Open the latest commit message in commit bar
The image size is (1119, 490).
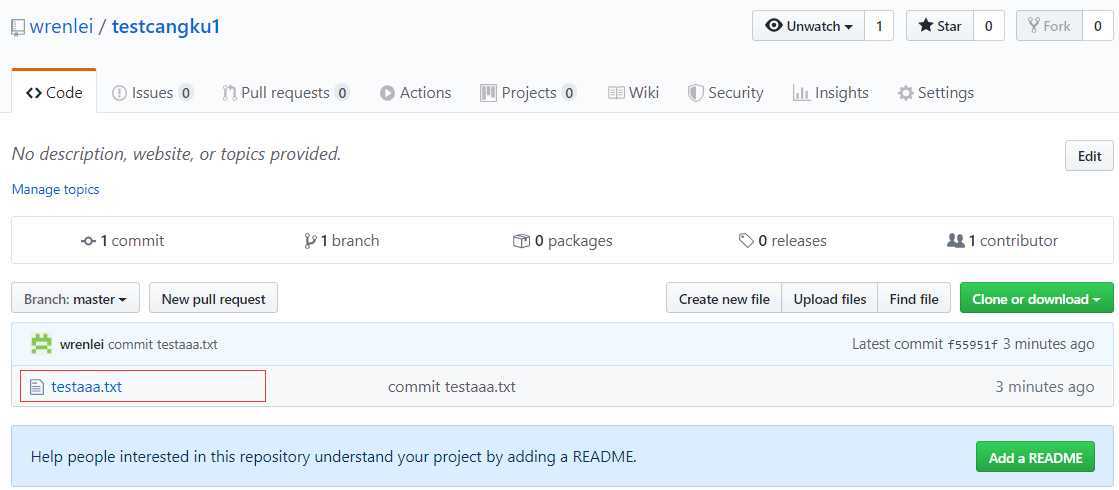coord(163,344)
